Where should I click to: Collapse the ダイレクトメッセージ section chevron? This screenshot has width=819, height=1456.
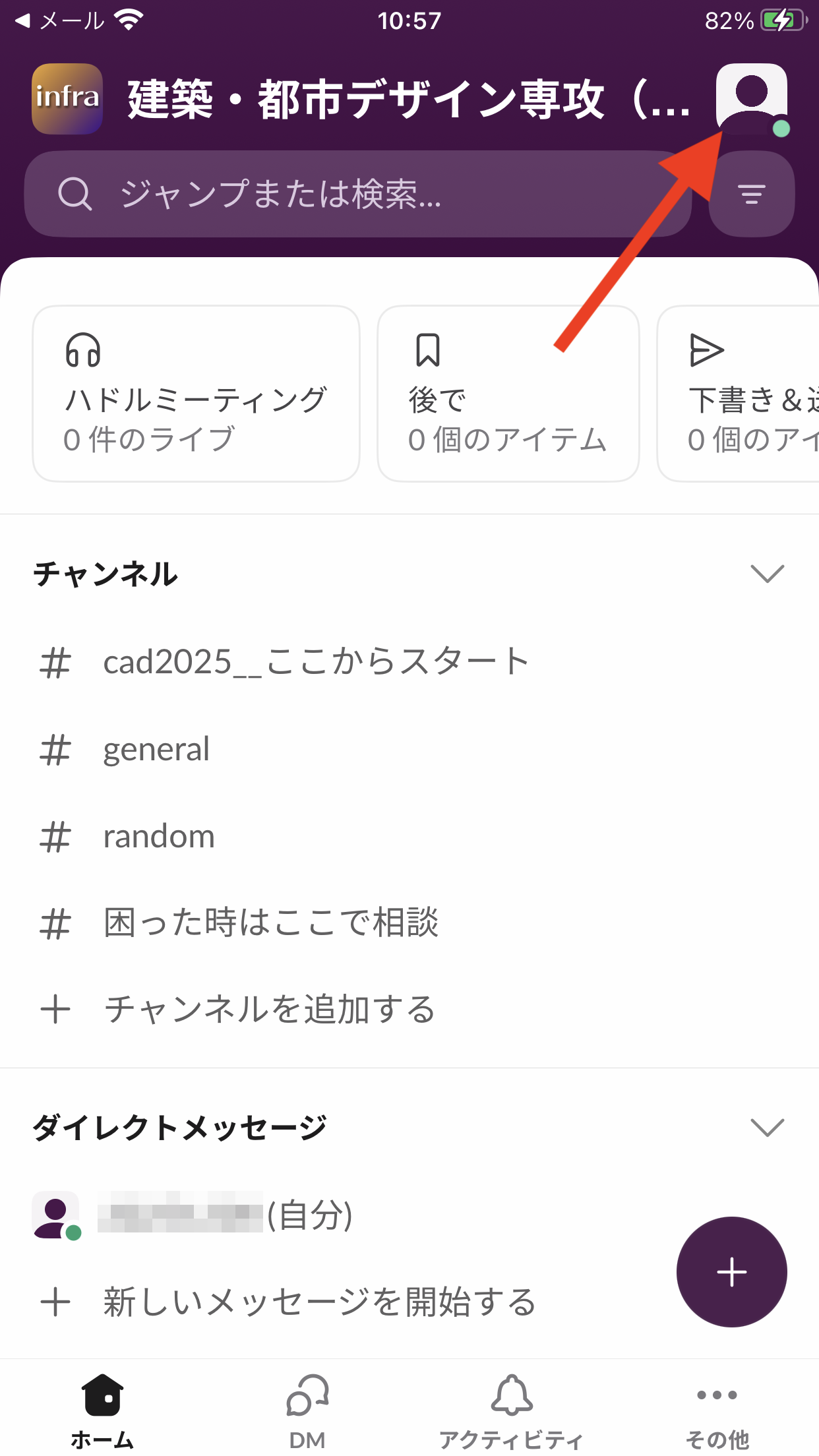click(x=767, y=1128)
